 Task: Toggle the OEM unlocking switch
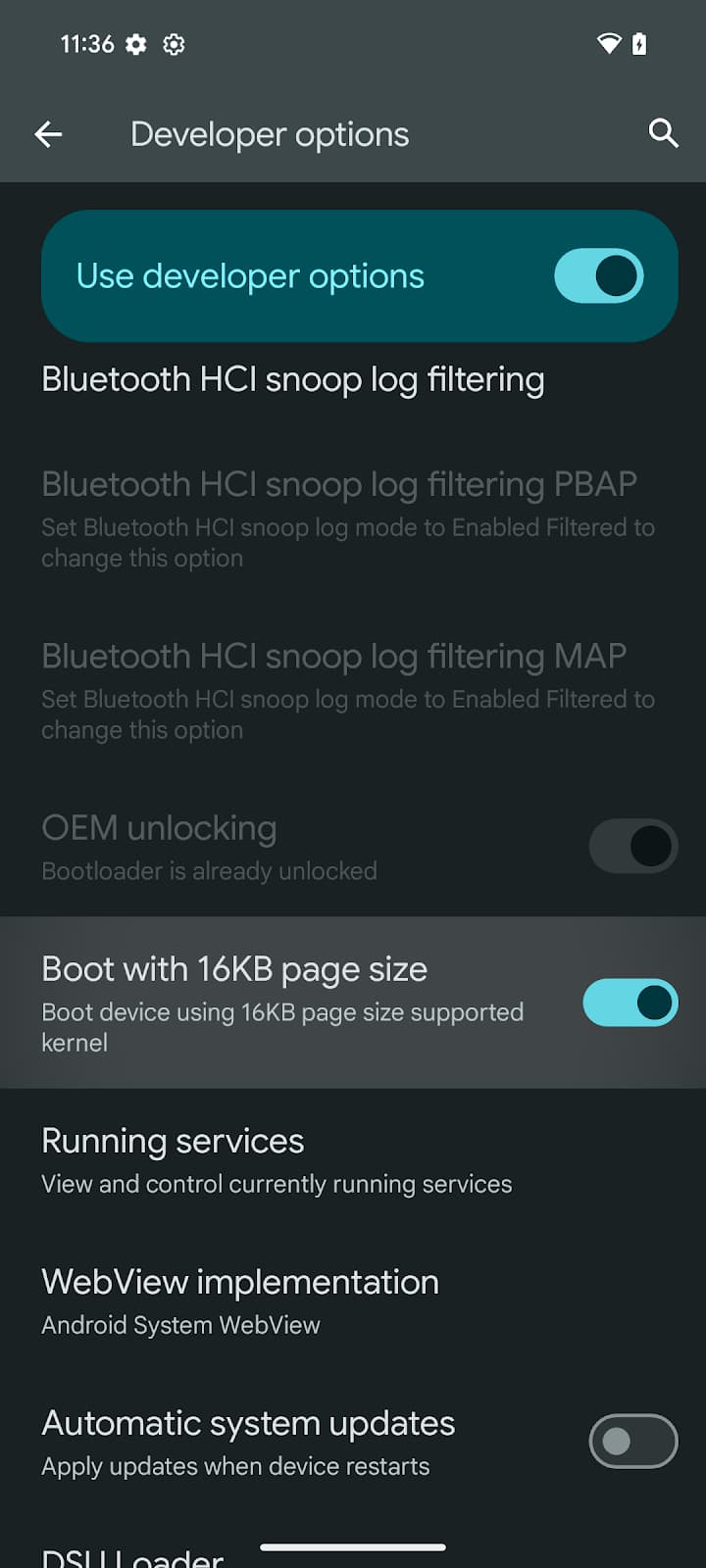[x=632, y=846]
